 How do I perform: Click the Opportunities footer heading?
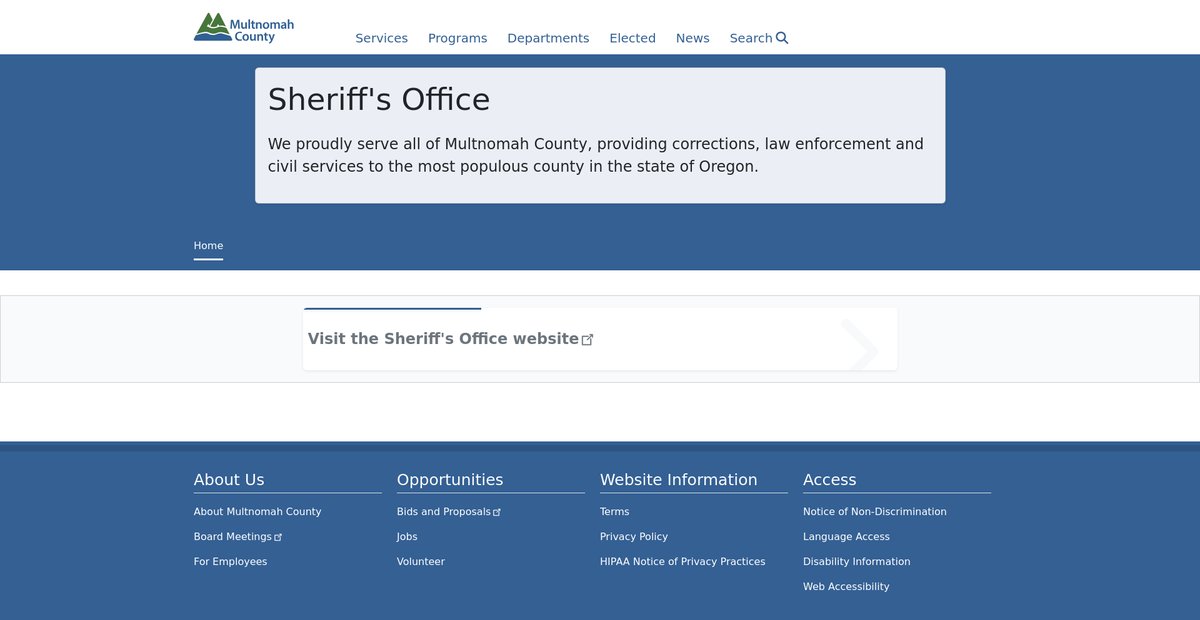coord(450,480)
